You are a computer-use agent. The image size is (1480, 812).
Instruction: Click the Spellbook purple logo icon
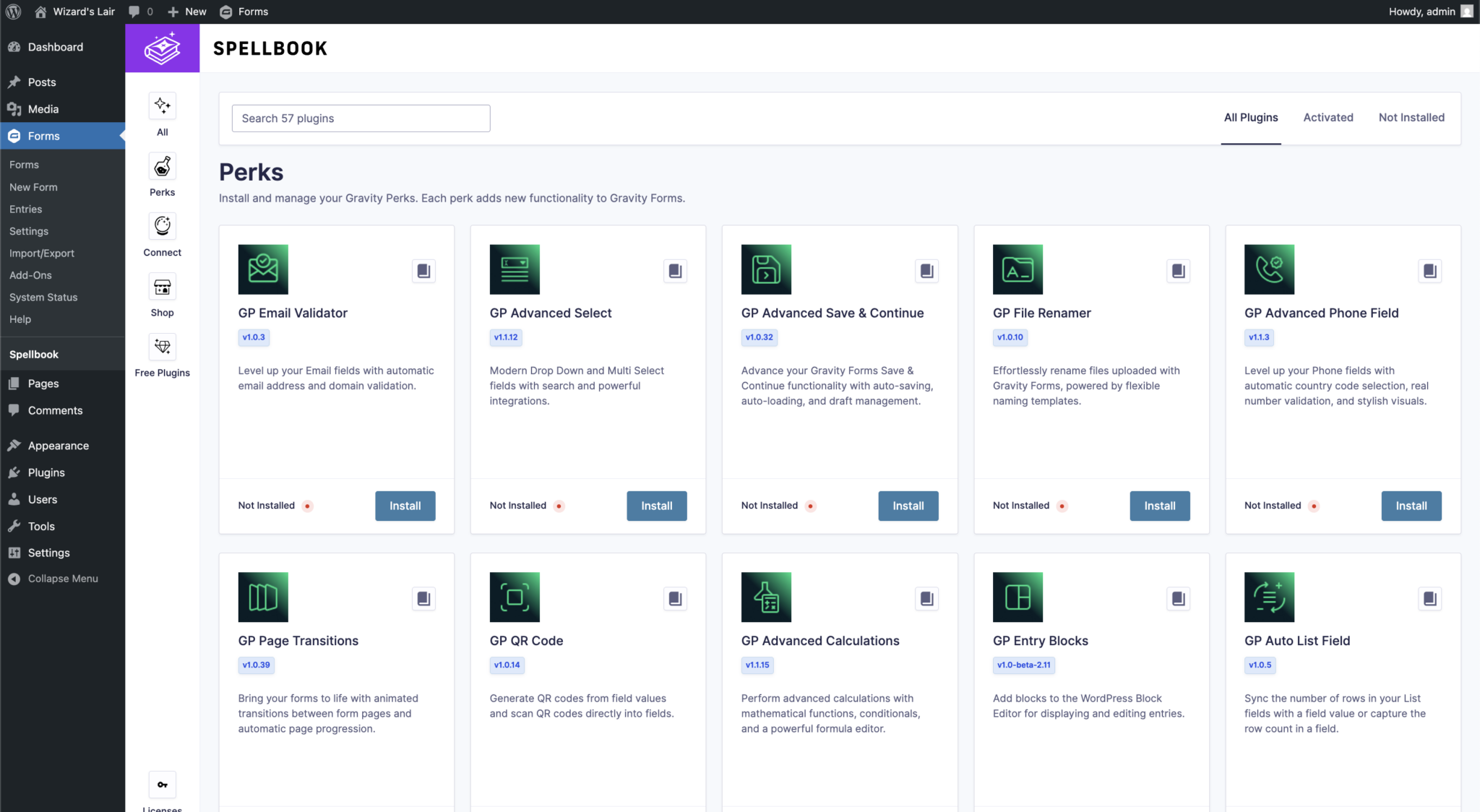pos(162,48)
